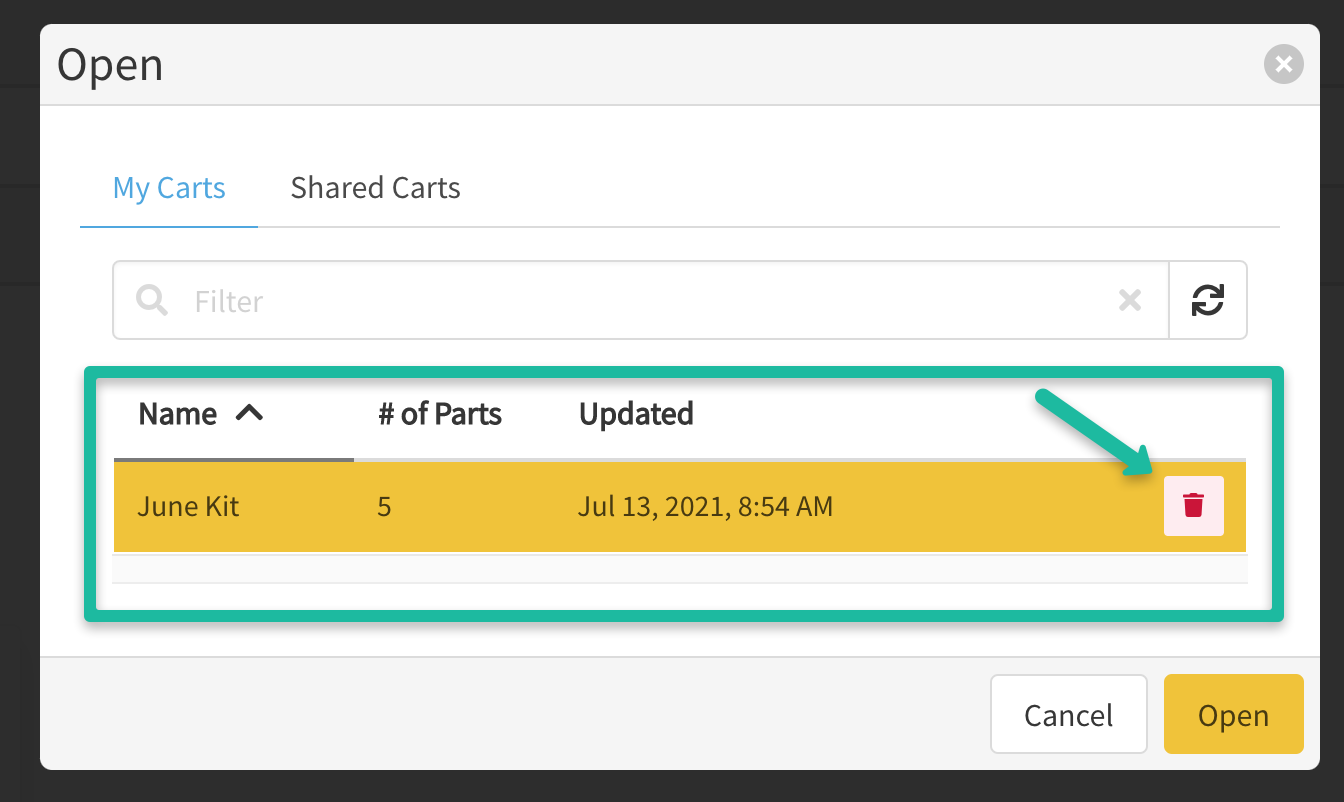The height and width of the screenshot is (802, 1344).
Task: Click the parts count 5 in June Kit row
Action: [384, 506]
